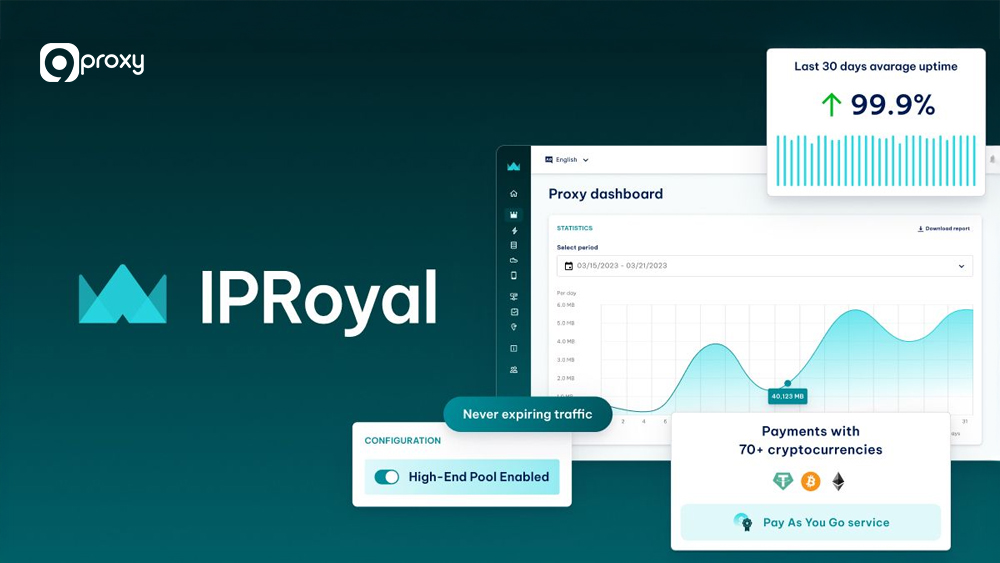Click the 6.0 MB axis label
This screenshot has height=563, width=1000.
pyautogui.click(x=566, y=305)
